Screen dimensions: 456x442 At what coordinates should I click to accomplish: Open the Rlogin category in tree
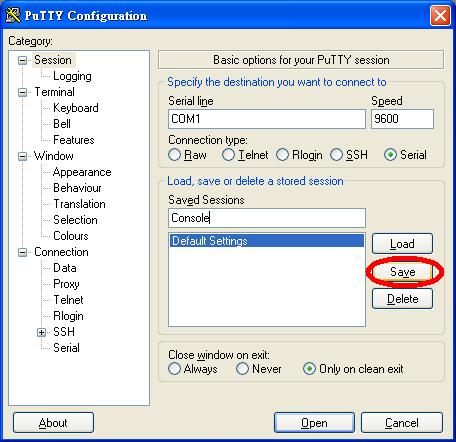(68, 316)
